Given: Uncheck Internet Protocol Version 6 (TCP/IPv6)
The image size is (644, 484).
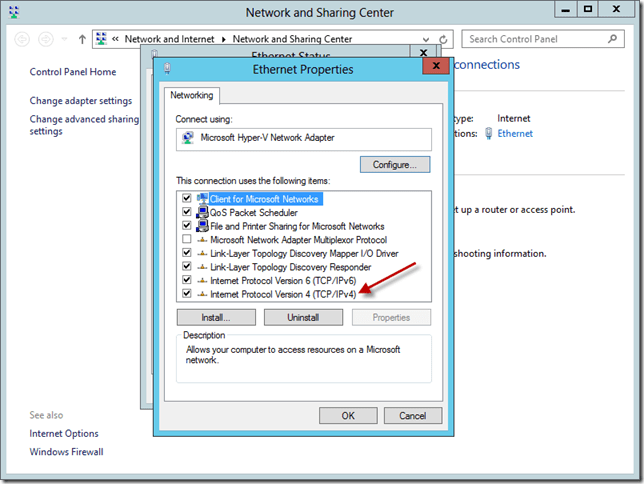Looking at the screenshot, I should tap(187, 281).
